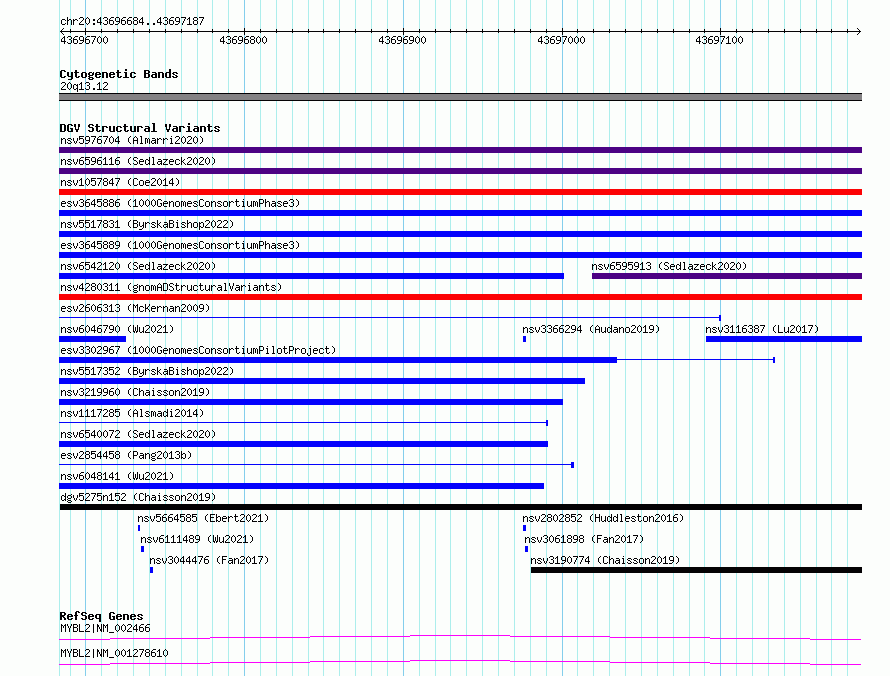Click the nsv5517352 (ByrskaBishop2022) variant bar
Screen dimensions: 890x676
(322, 381)
